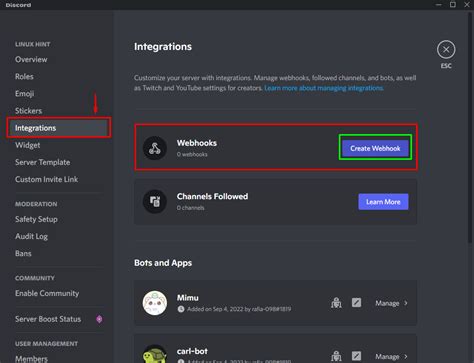This screenshot has width=474, height=363.
Task: Expand Manage chevron for carl-bot
Action: (406, 356)
